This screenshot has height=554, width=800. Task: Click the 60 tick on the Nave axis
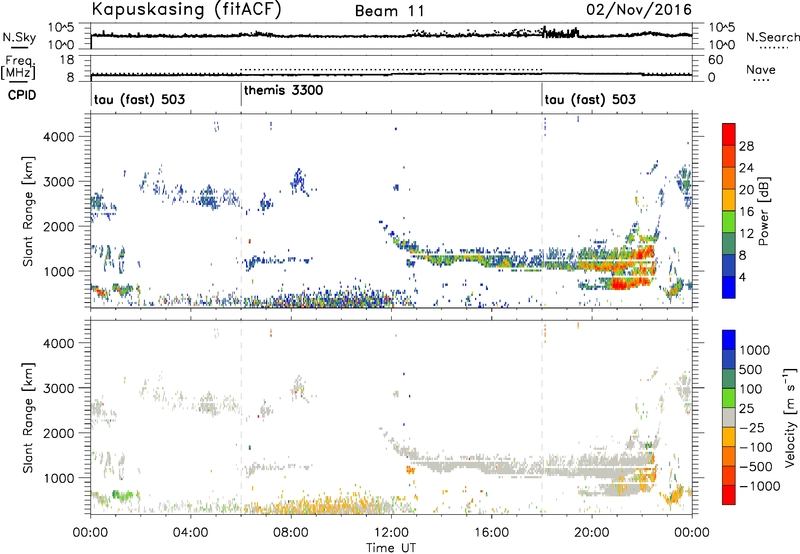pos(716,60)
